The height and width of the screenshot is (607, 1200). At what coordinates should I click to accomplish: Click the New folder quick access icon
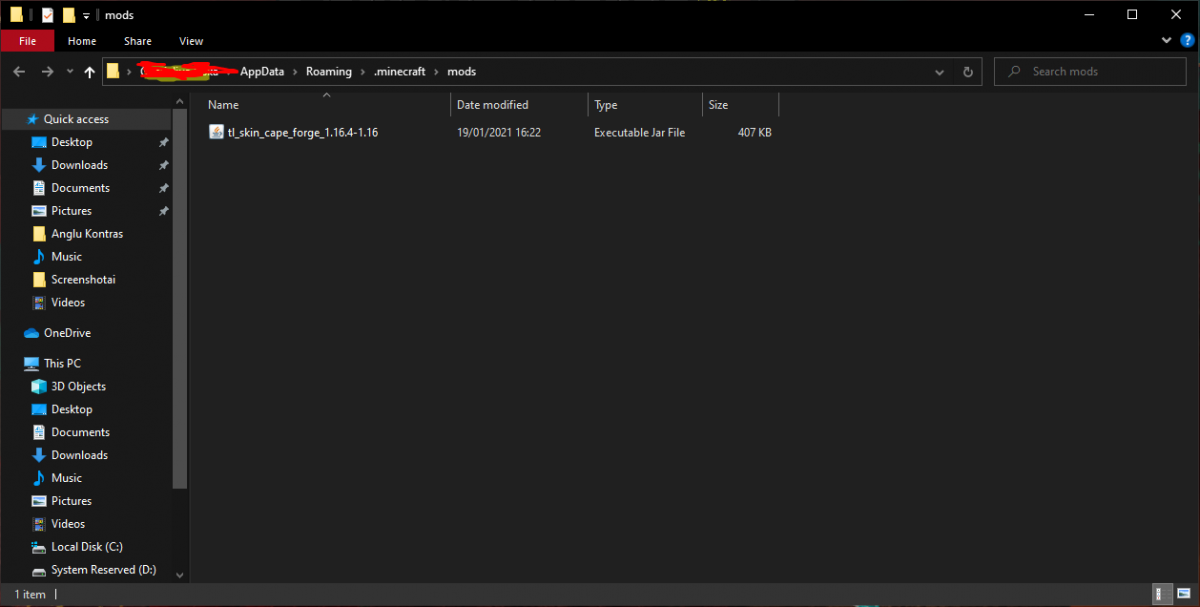[68, 15]
